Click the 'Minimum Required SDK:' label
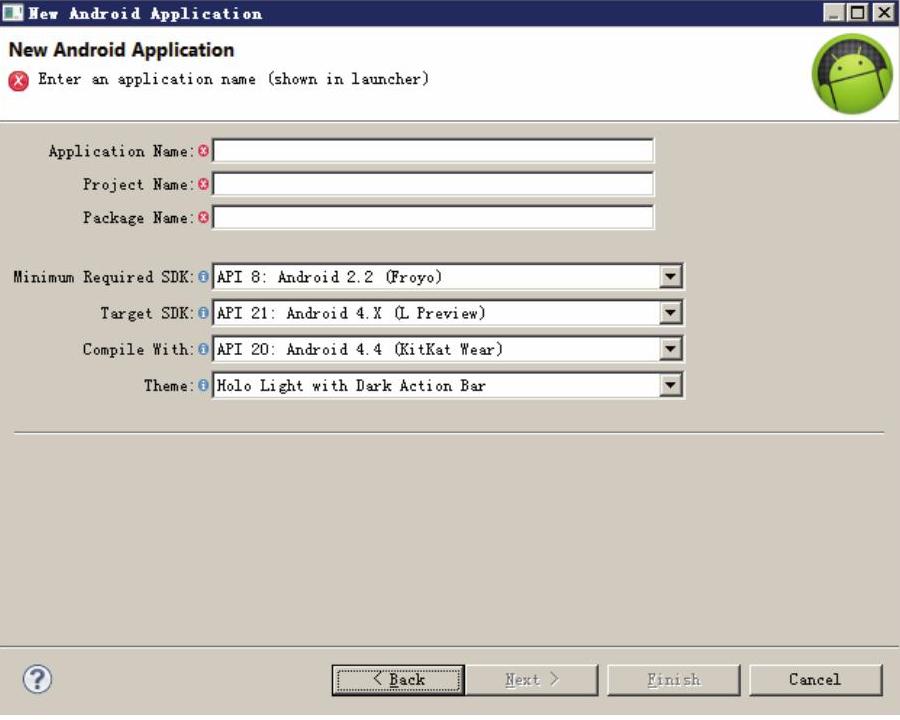Screen dimensions: 900x720 [x=104, y=277]
